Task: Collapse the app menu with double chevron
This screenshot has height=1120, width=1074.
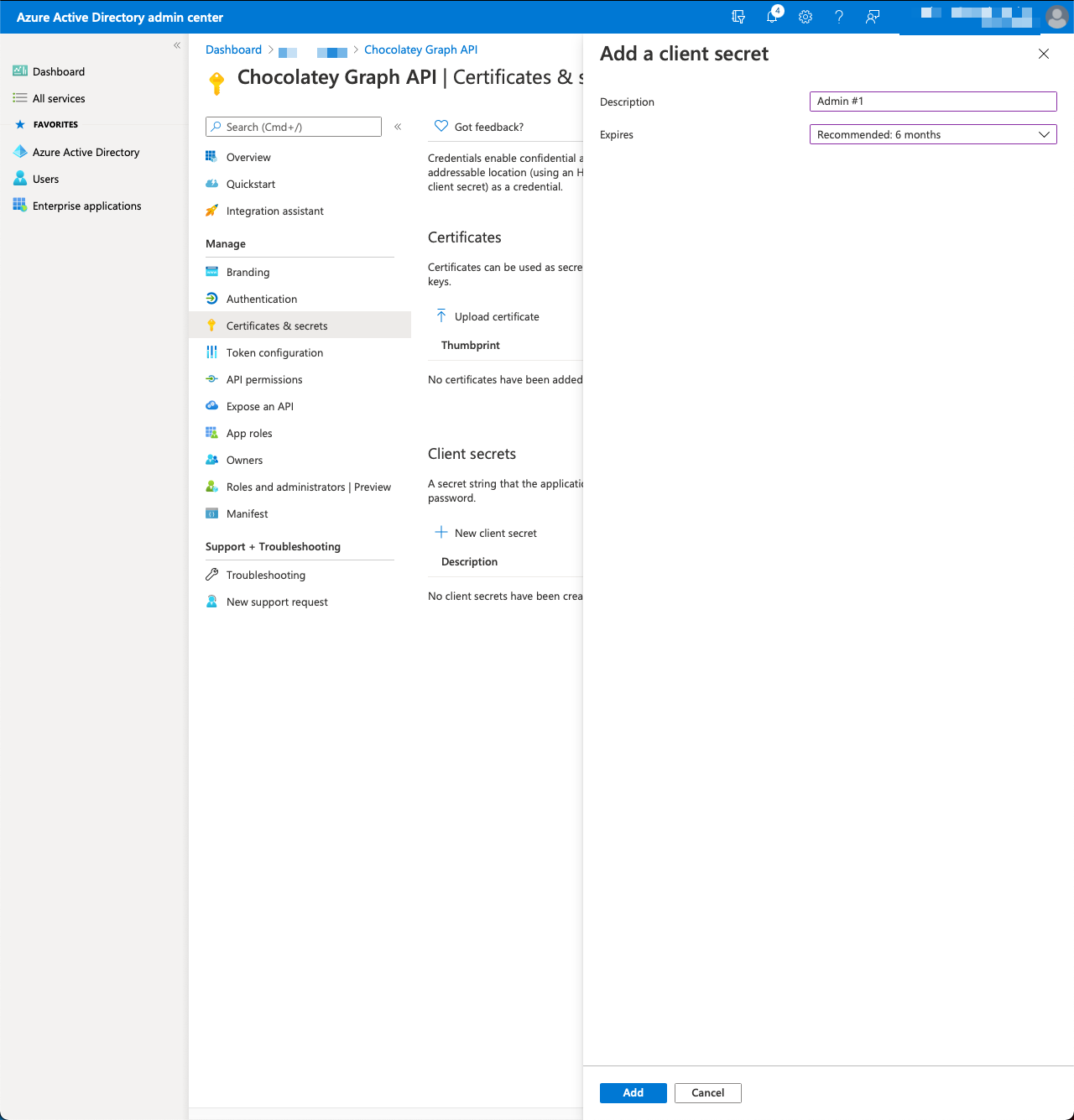Action: [x=398, y=127]
